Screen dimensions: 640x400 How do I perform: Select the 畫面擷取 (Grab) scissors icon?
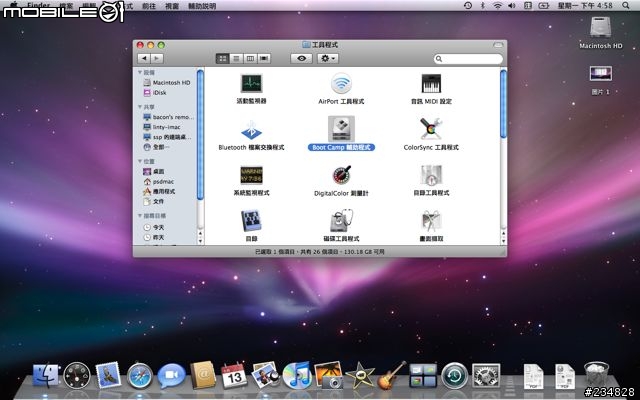431,221
